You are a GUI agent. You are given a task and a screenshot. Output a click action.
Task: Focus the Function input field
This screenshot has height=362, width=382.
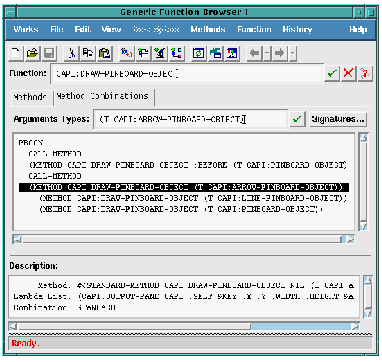[187, 74]
